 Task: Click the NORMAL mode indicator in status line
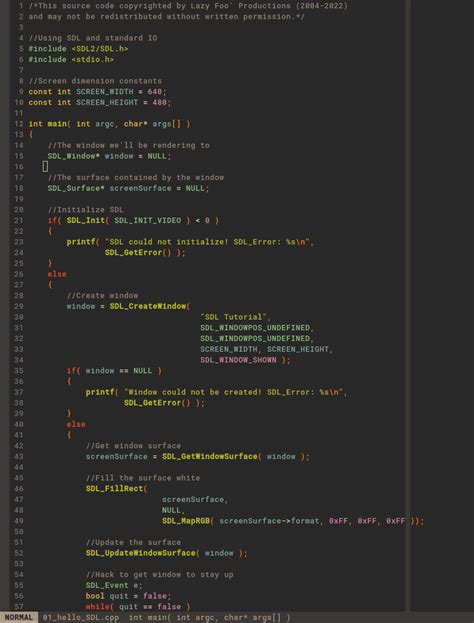19,618
